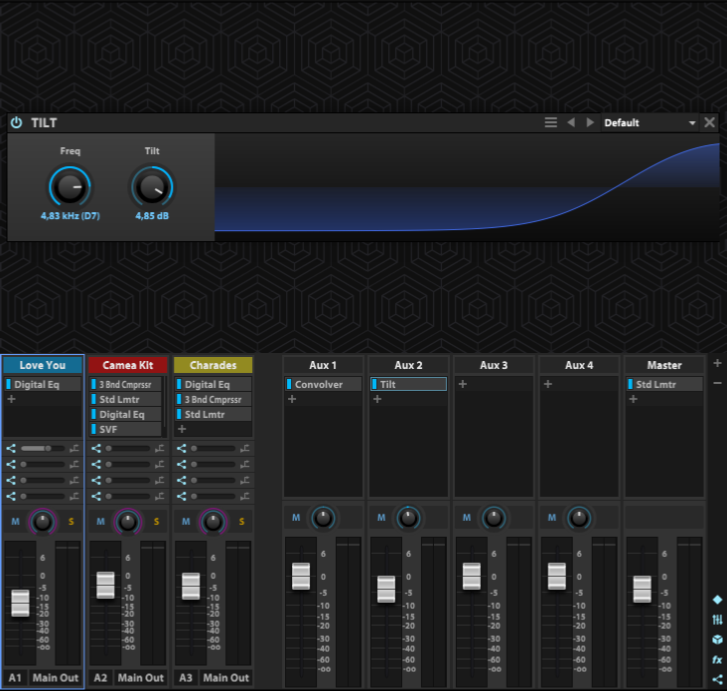Go to the previous Tilt preset arrow

(571, 123)
